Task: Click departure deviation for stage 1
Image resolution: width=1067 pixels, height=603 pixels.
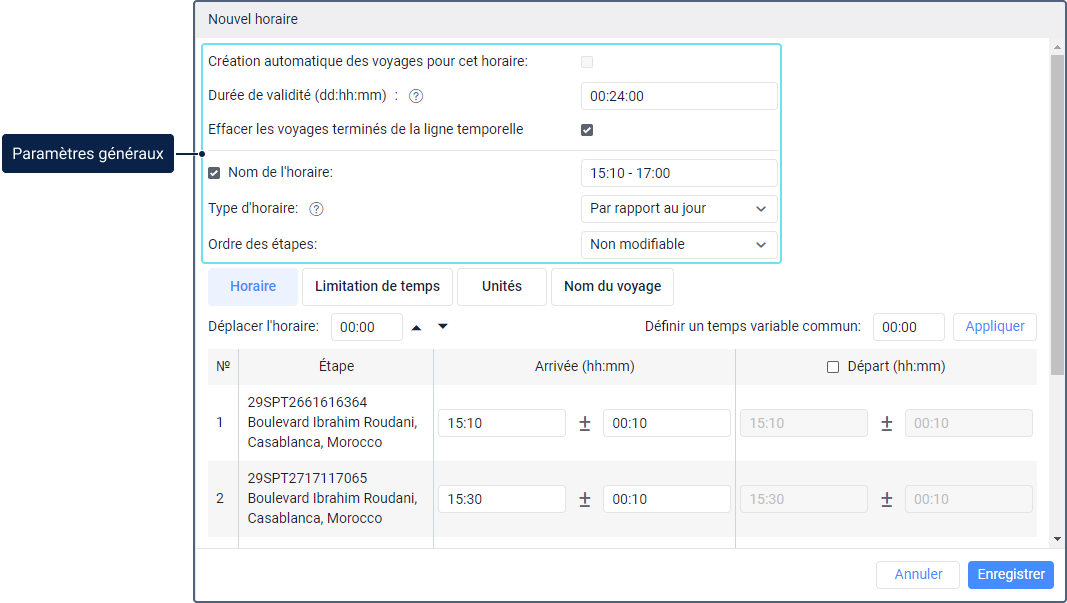Action: tap(969, 423)
